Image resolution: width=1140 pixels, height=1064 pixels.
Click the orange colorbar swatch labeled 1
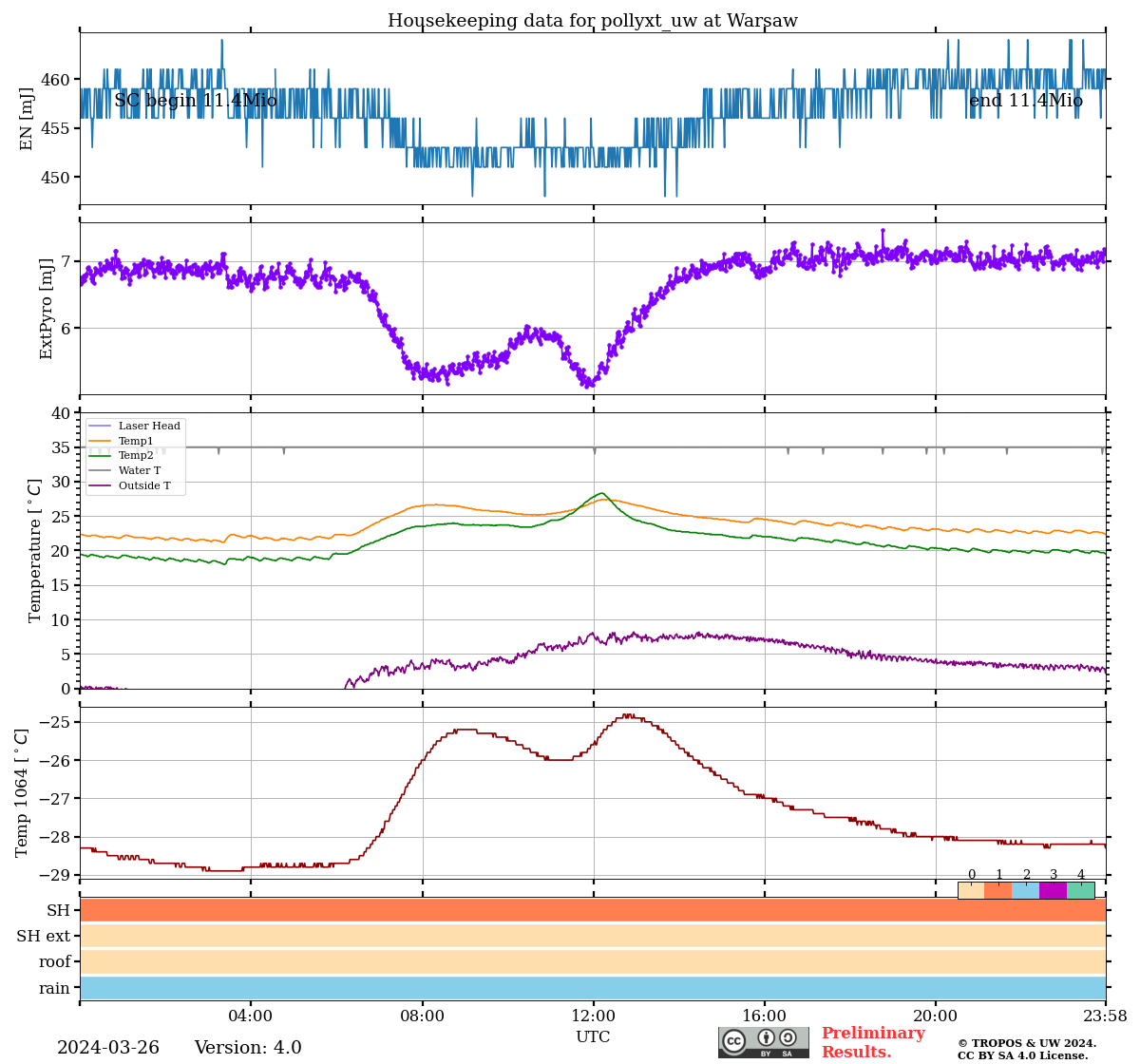pos(998,890)
